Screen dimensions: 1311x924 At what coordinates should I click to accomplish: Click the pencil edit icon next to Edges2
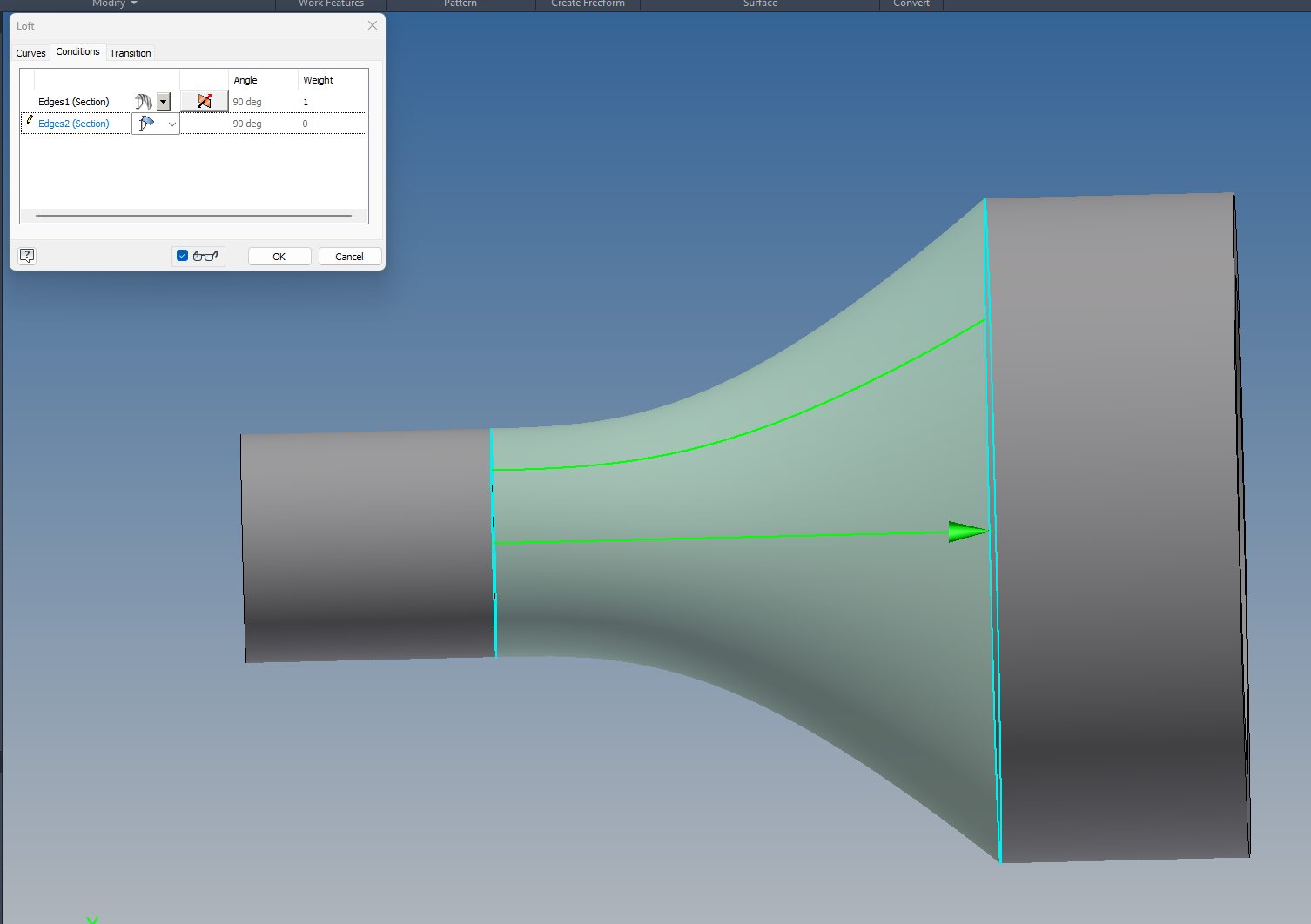pyautogui.click(x=29, y=122)
